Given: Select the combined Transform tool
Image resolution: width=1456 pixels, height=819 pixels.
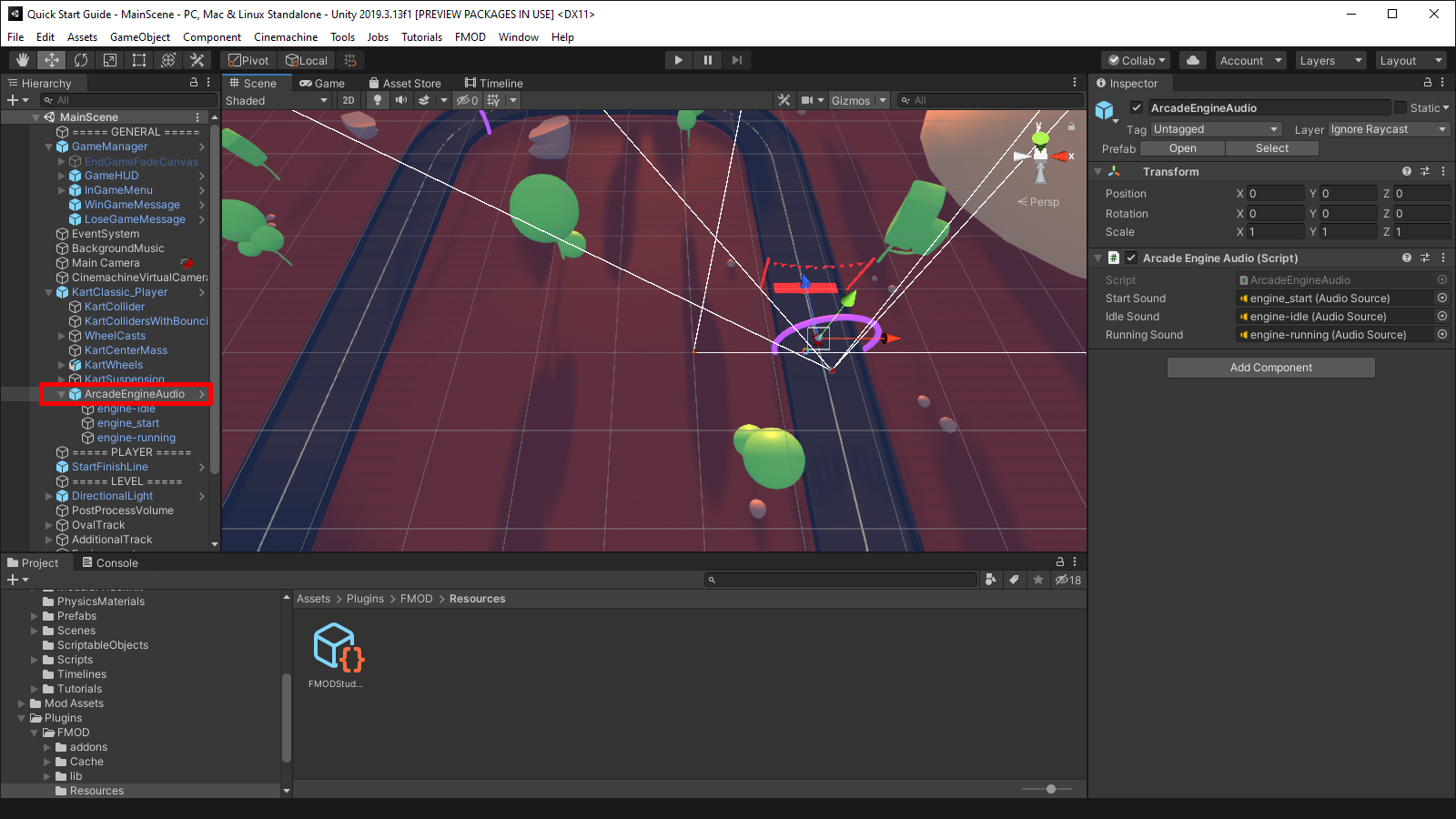Looking at the screenshot, I should [x=168, y=60].
